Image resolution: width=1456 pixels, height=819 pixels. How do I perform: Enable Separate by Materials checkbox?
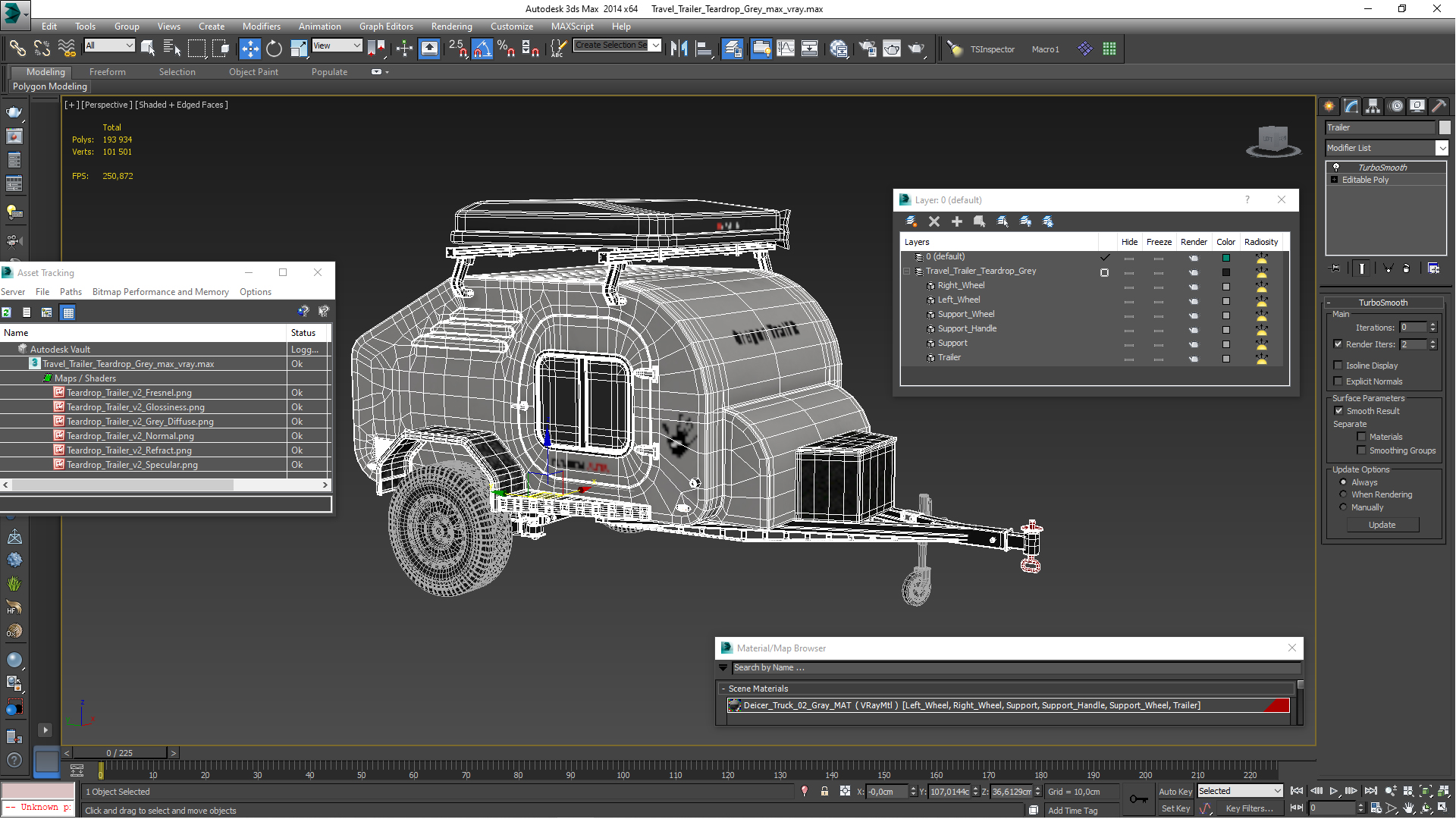tap(1362, 437)
